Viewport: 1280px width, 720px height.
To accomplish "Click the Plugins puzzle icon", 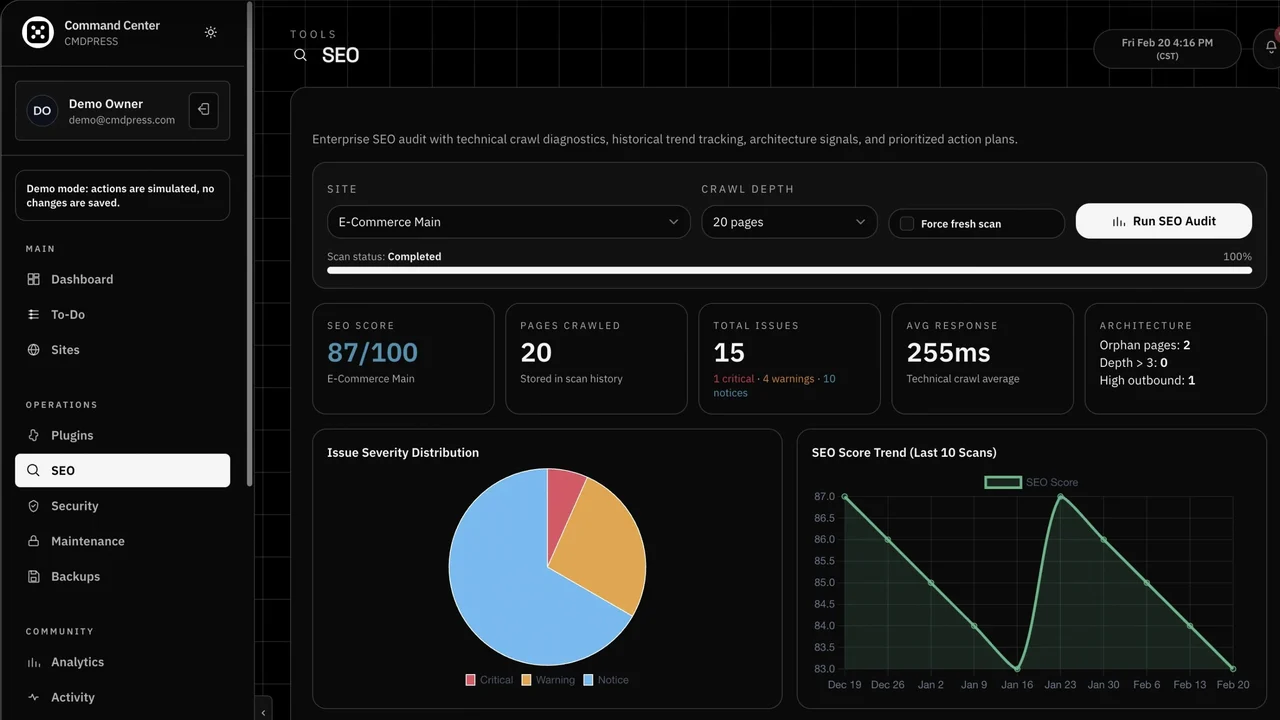I will 33,435.
